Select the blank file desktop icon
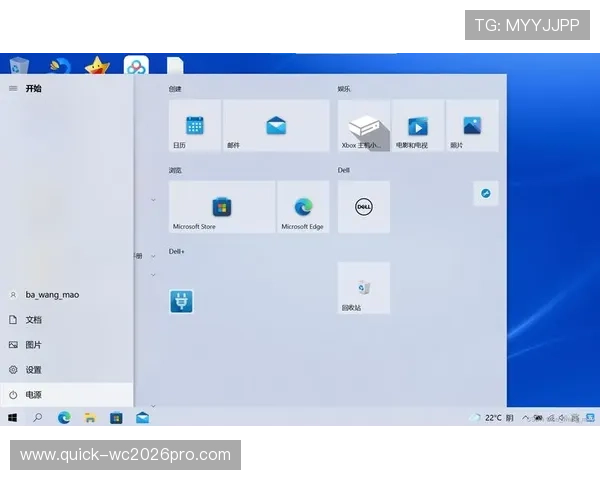 175,65
